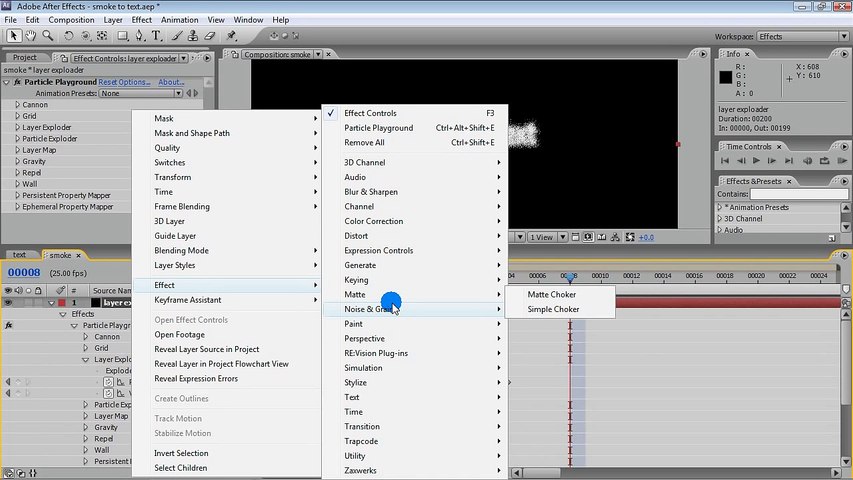Expand the Cannon property group in Effect Controls
The image size is (853, 480).
[17, 104]
